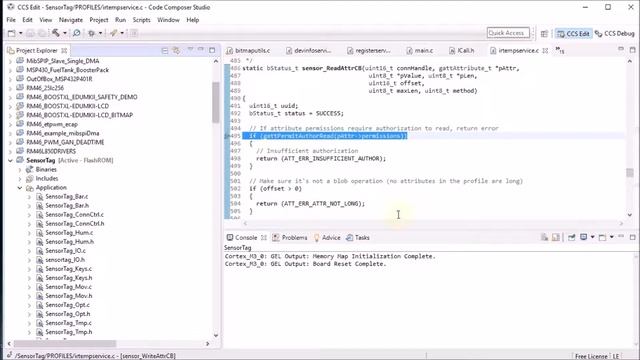Click the MSP430_FuelTank_BoosterPack project icon

(20, 70)
